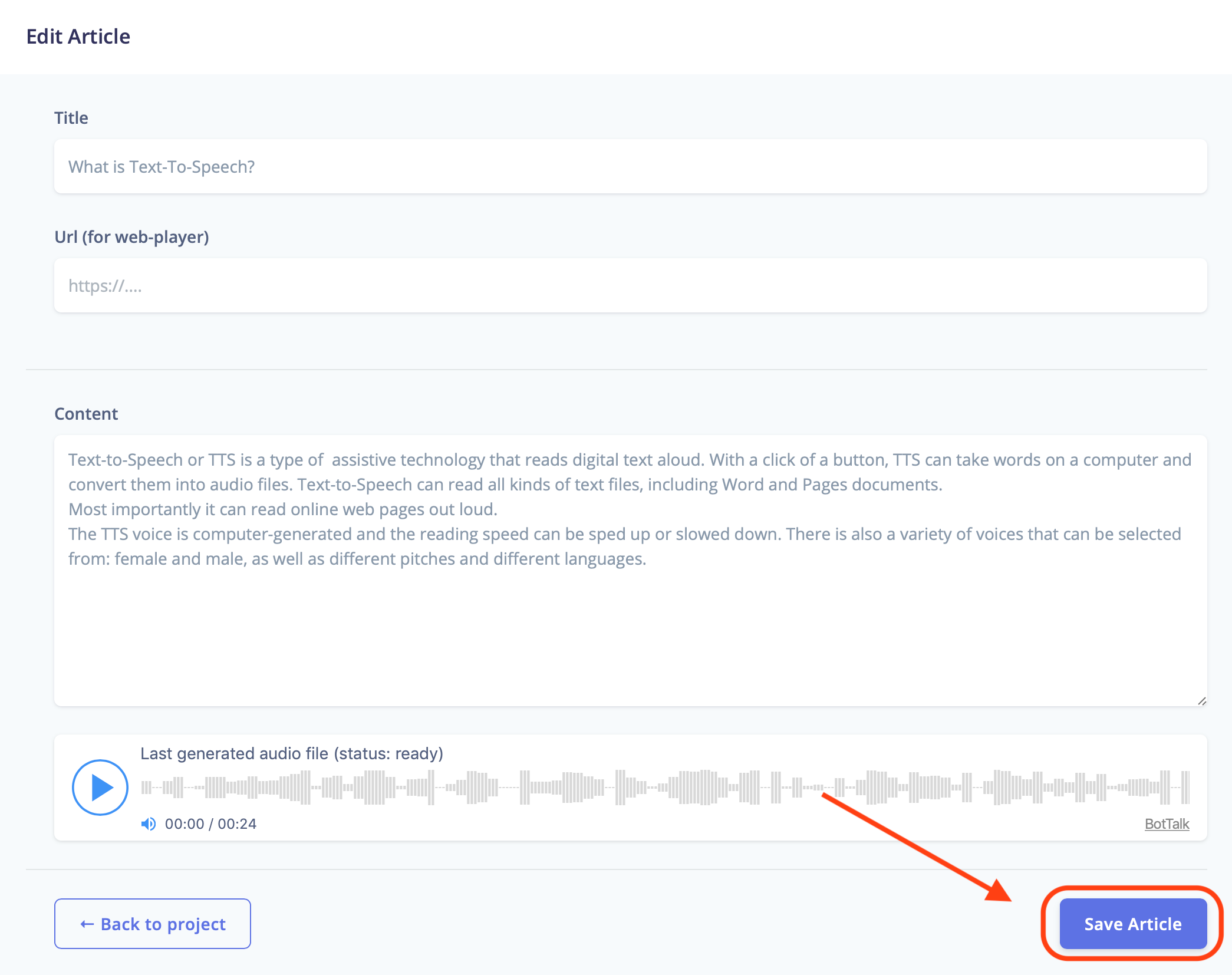The height and width of the screenshot is (975, 1232).
Task: Click the Edit Article heading
Action: (x=78, y=37)
